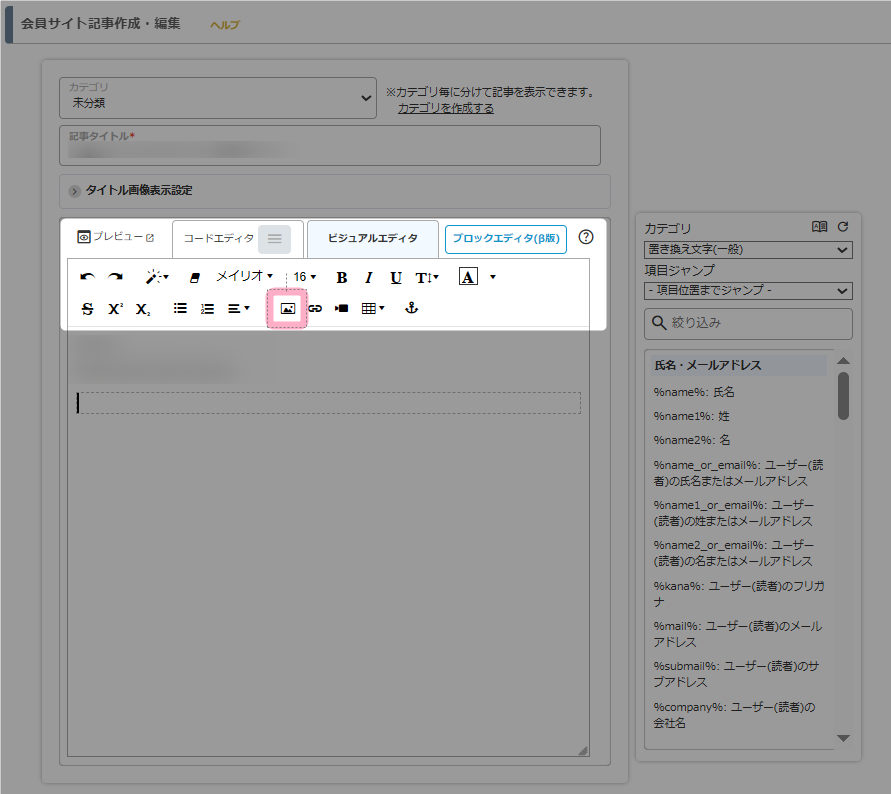Image resolution: width=891 pixels, height=794 pixels.
Task: Switch to the ビジュアルエディタ tab
Action: point(372,238)
